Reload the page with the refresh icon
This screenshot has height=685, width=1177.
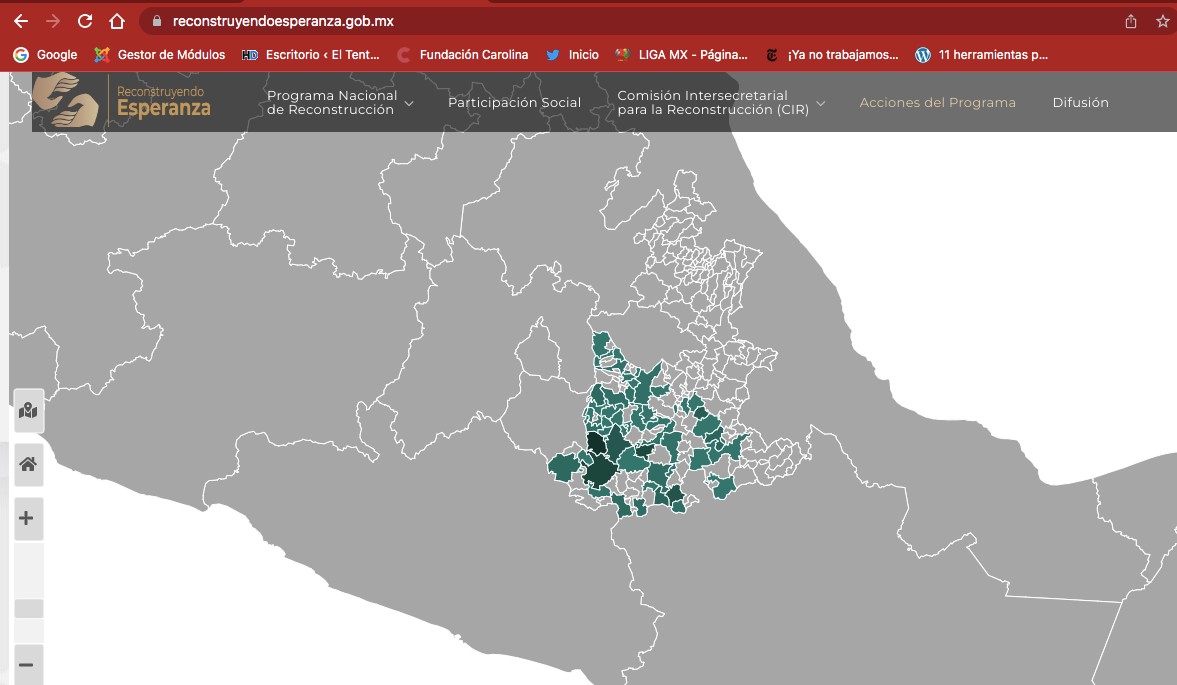click(x=85, y=21)
